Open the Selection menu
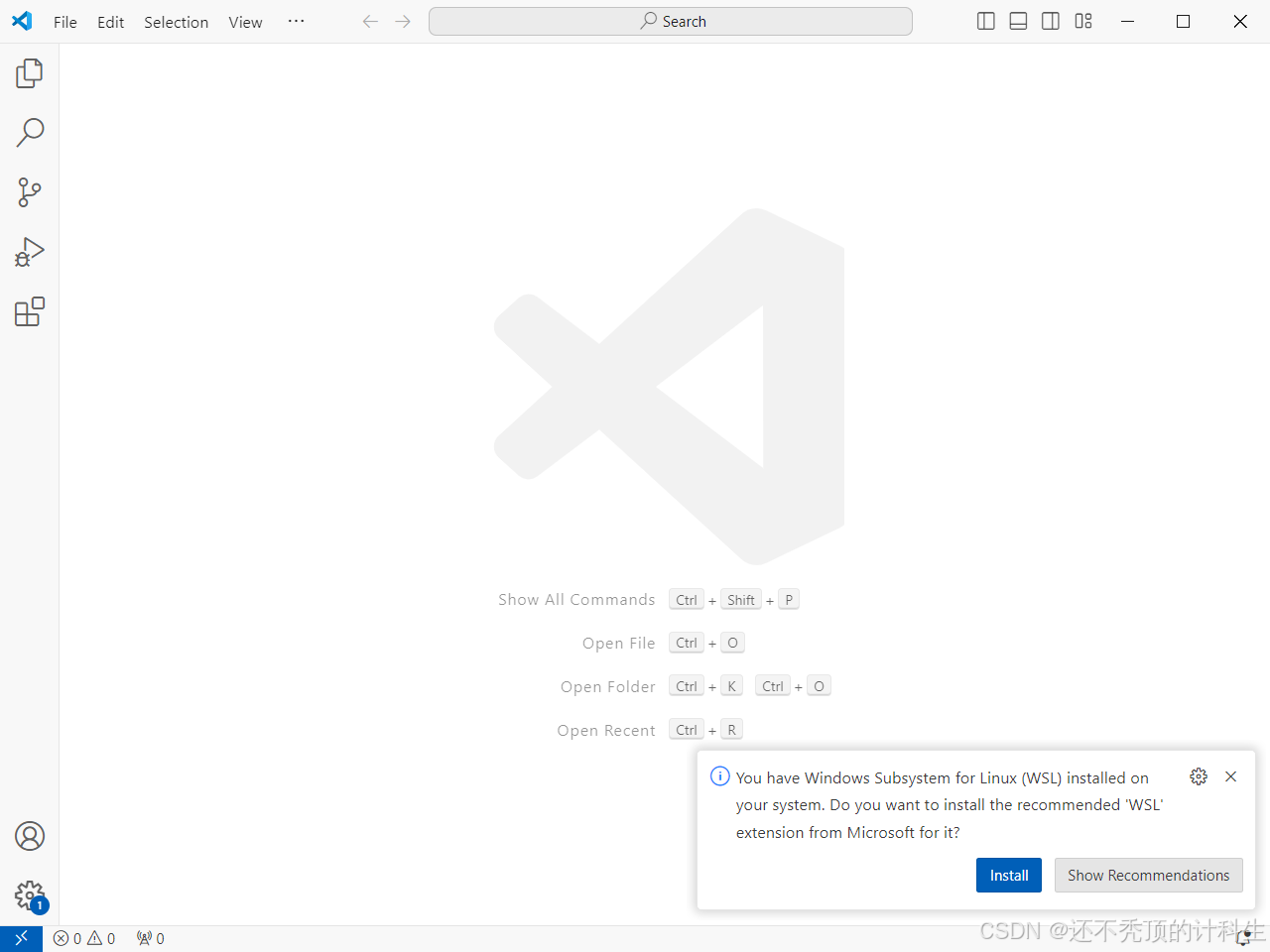This screenshot has width=1270, height=952. (177, 22)
